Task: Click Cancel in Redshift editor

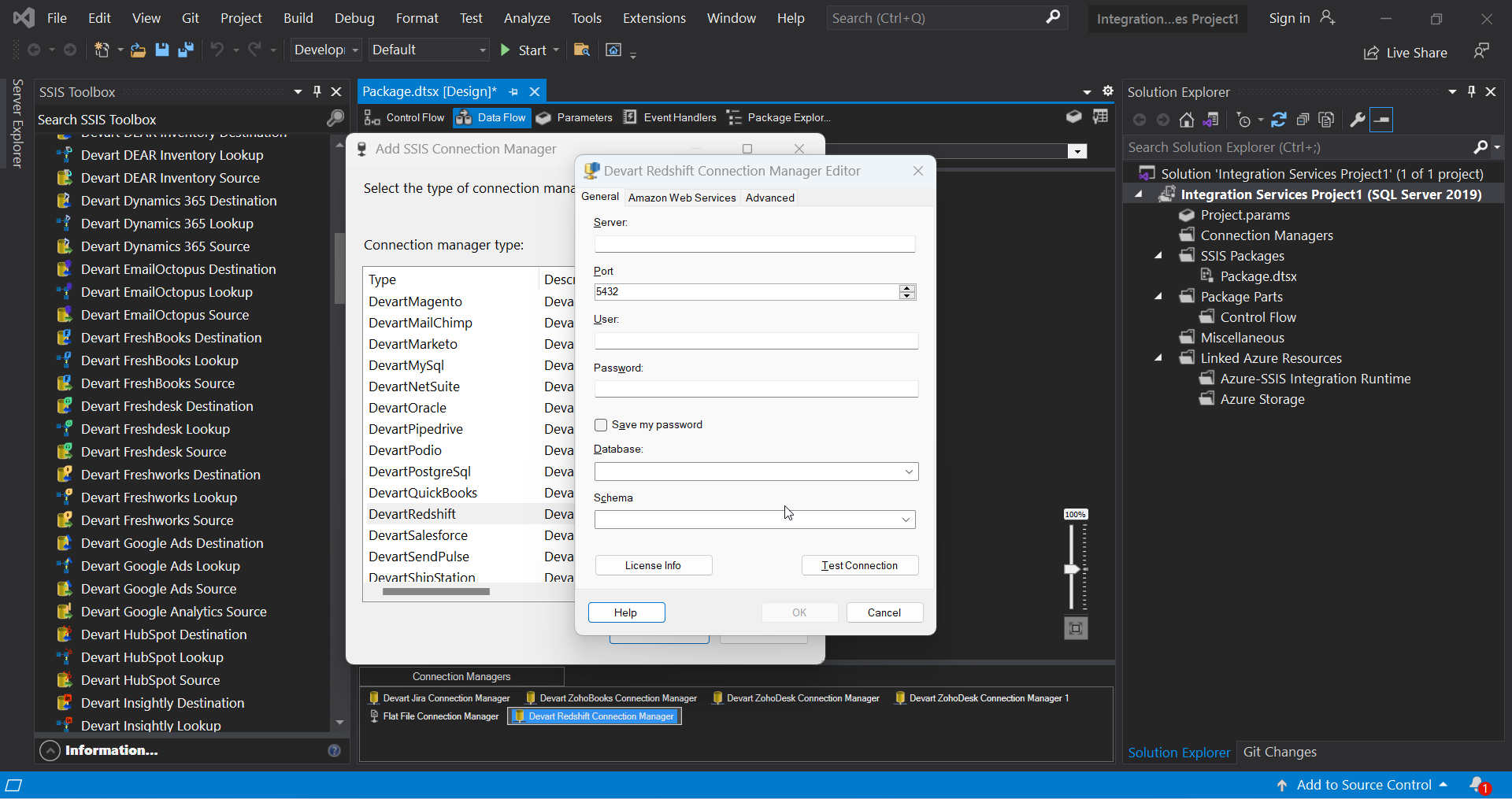Action: 884,612
